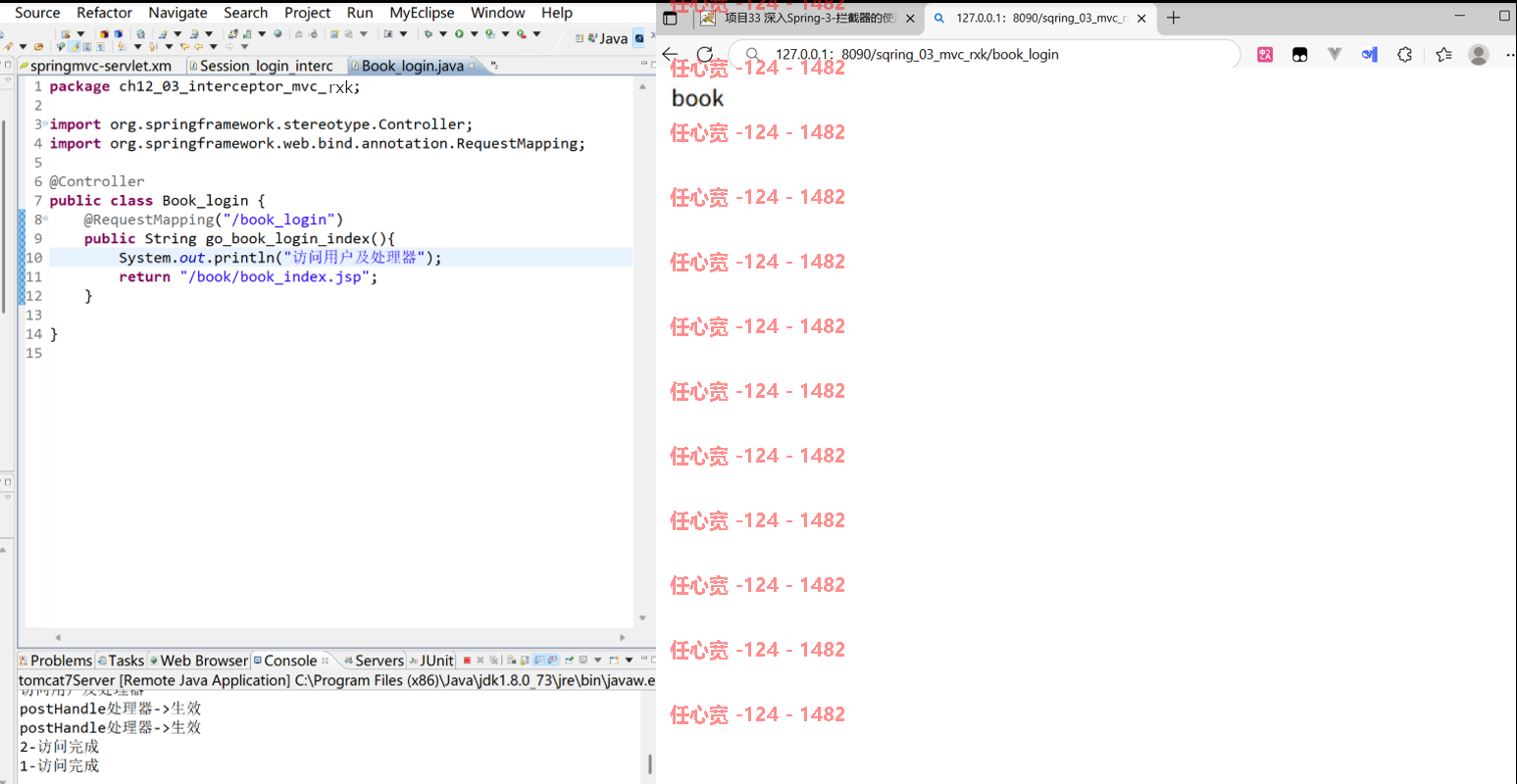Image resolution: width=1517 pixels, height=784 pixels.
Task: Toggle Scroll Lock in Console toolbar
Action: [x=526, y=661]
